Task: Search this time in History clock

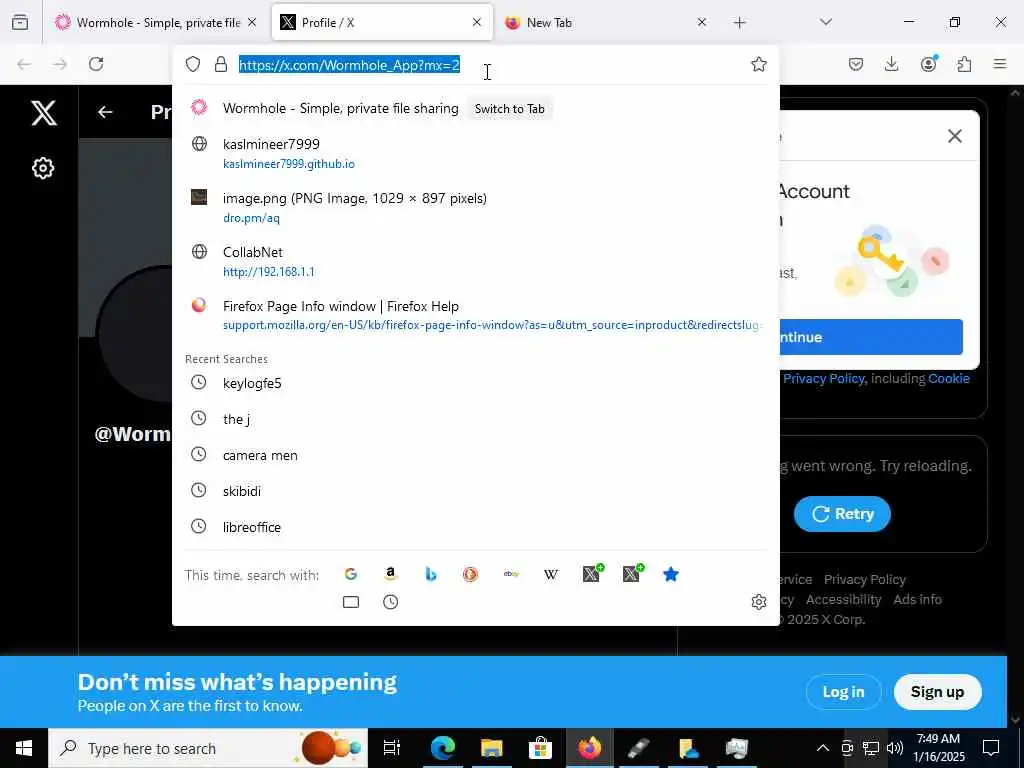Action: pyautogui.click(x=391, y=601)
